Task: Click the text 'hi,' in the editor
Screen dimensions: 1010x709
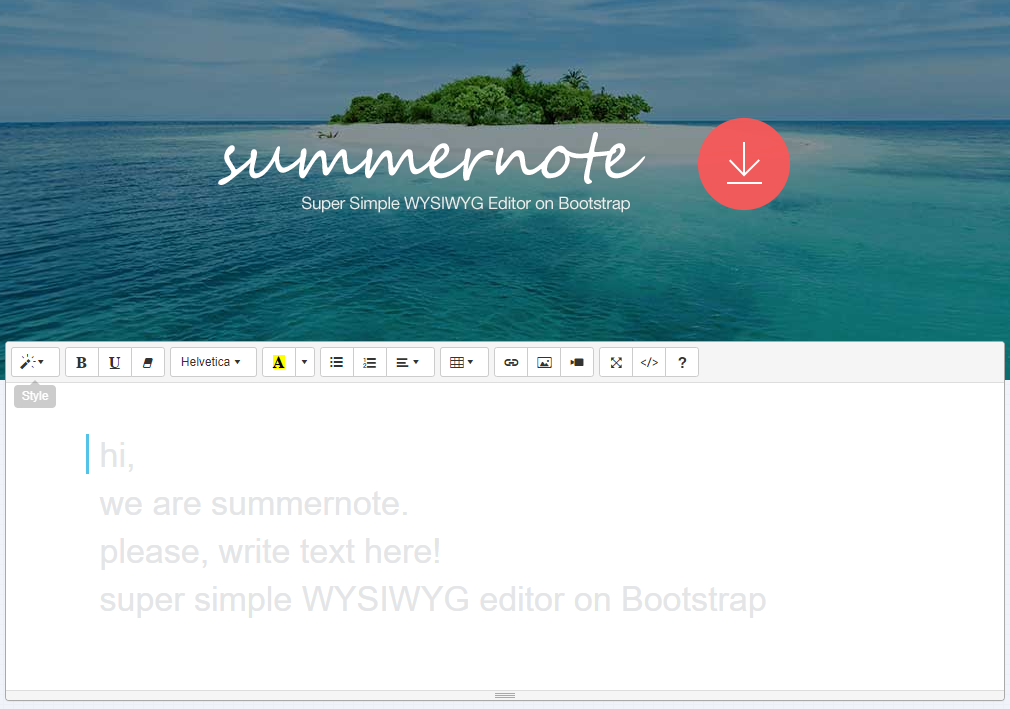Action: pyautogui.click(x=117, y=456)
